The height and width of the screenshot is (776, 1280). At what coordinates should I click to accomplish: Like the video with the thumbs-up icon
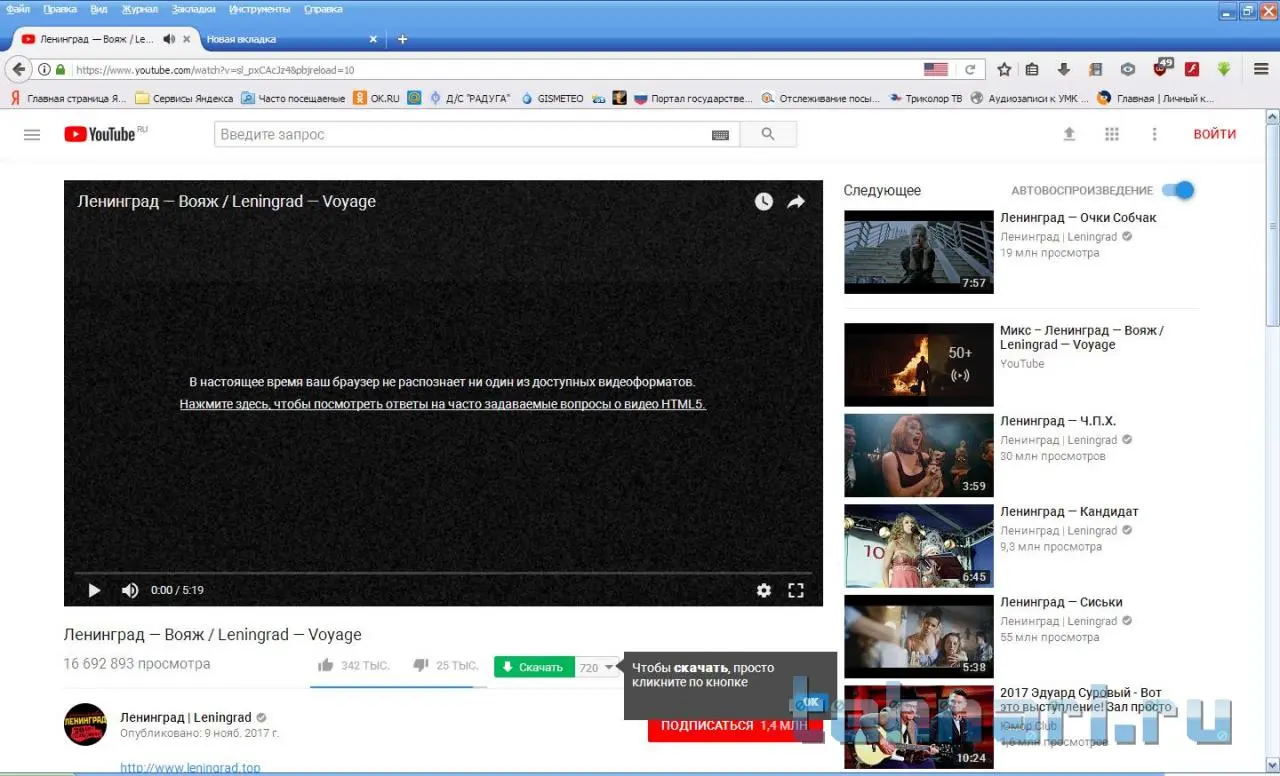(x=325, y=665)
